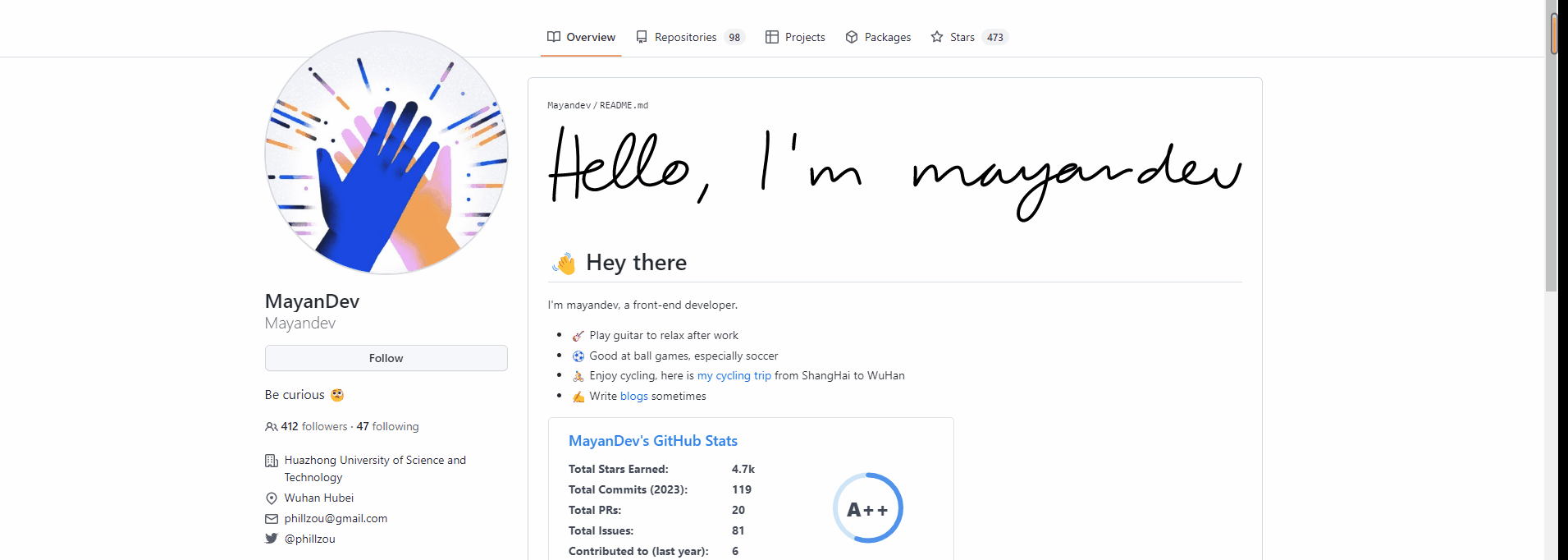
Task: Click 'Total PRs:' label
Action: pyautogui.click(x=595, y=510)
